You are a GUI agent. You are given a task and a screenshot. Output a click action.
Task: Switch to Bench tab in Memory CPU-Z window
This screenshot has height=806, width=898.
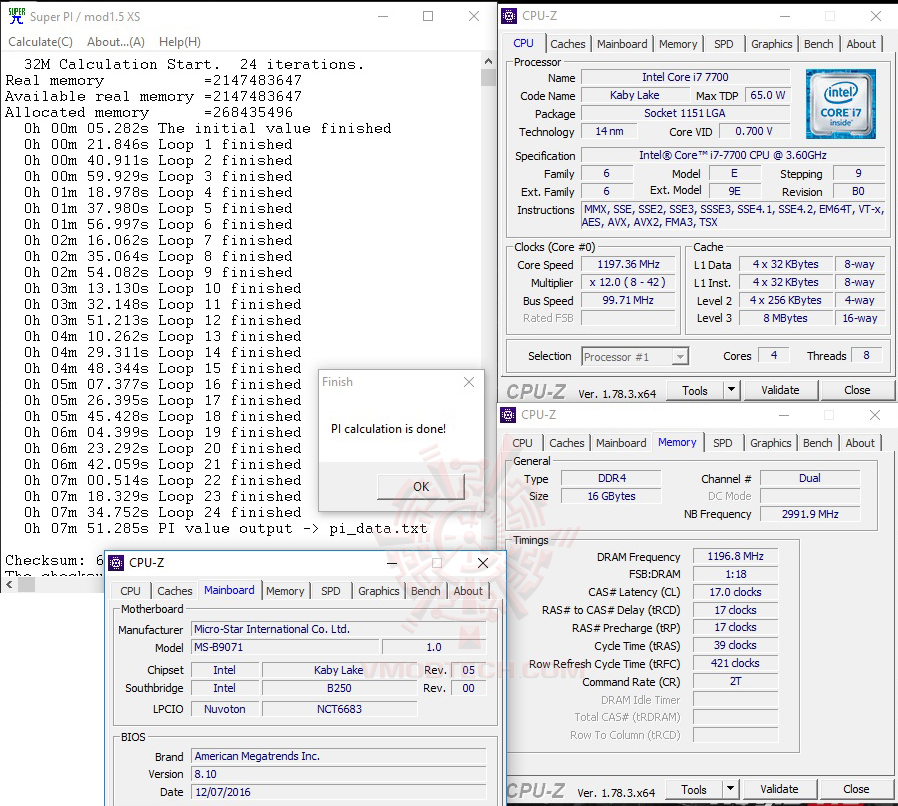click(x=817, y=443)
